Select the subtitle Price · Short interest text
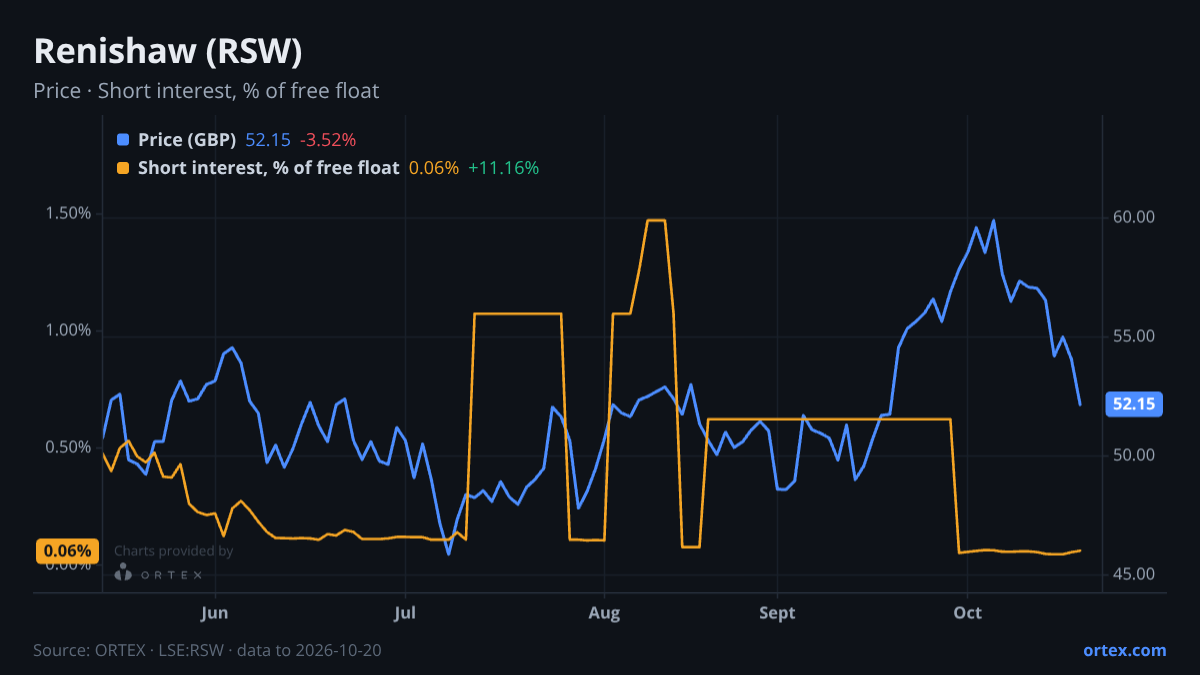This screenshot has width=1200, height=675. (x=206, y=91)
